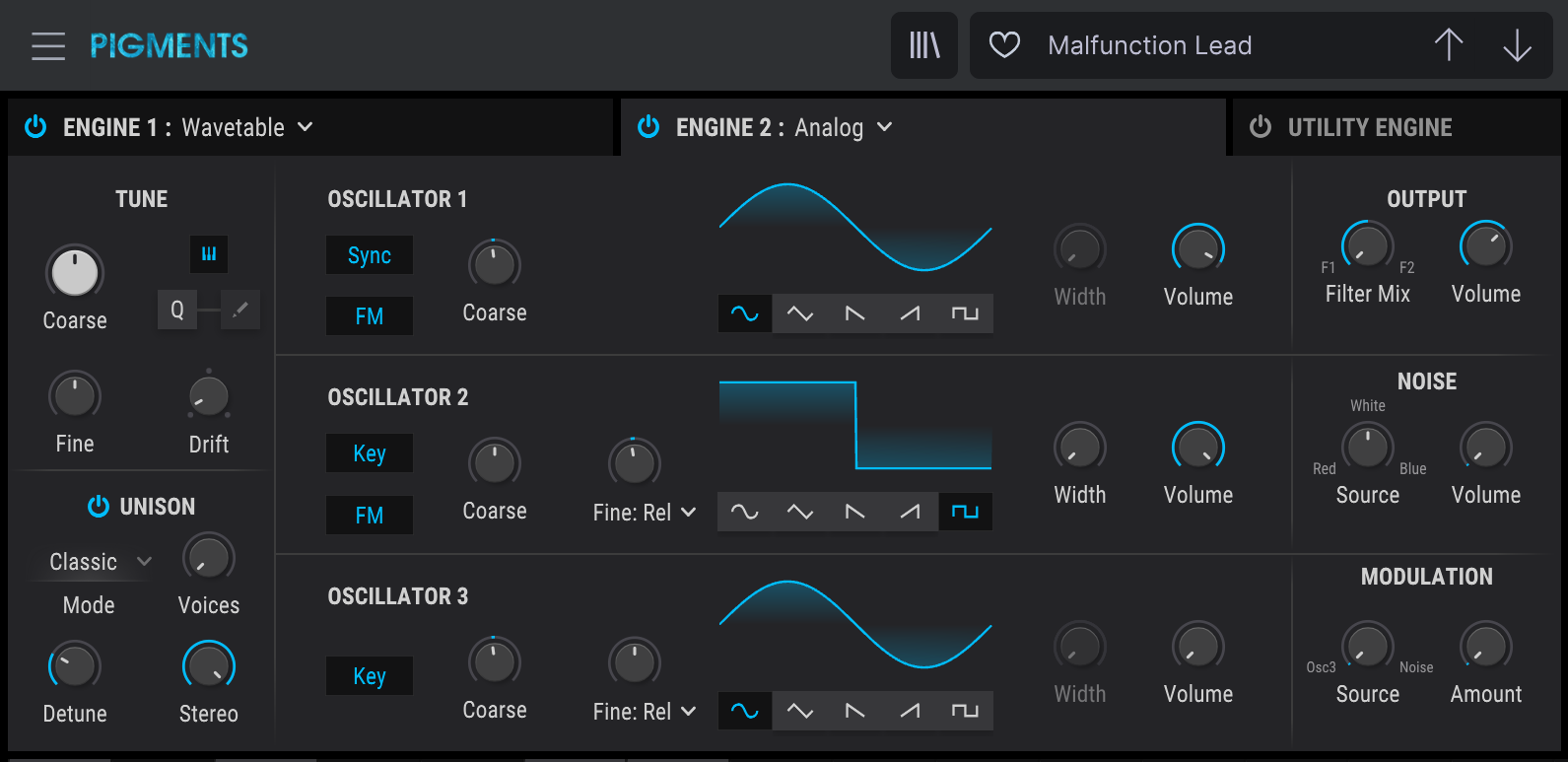Image resolution: width=1568 pixels, height=762 pixels.
Task: Click the Noise Volume knob
Action: pos(1486,448)
